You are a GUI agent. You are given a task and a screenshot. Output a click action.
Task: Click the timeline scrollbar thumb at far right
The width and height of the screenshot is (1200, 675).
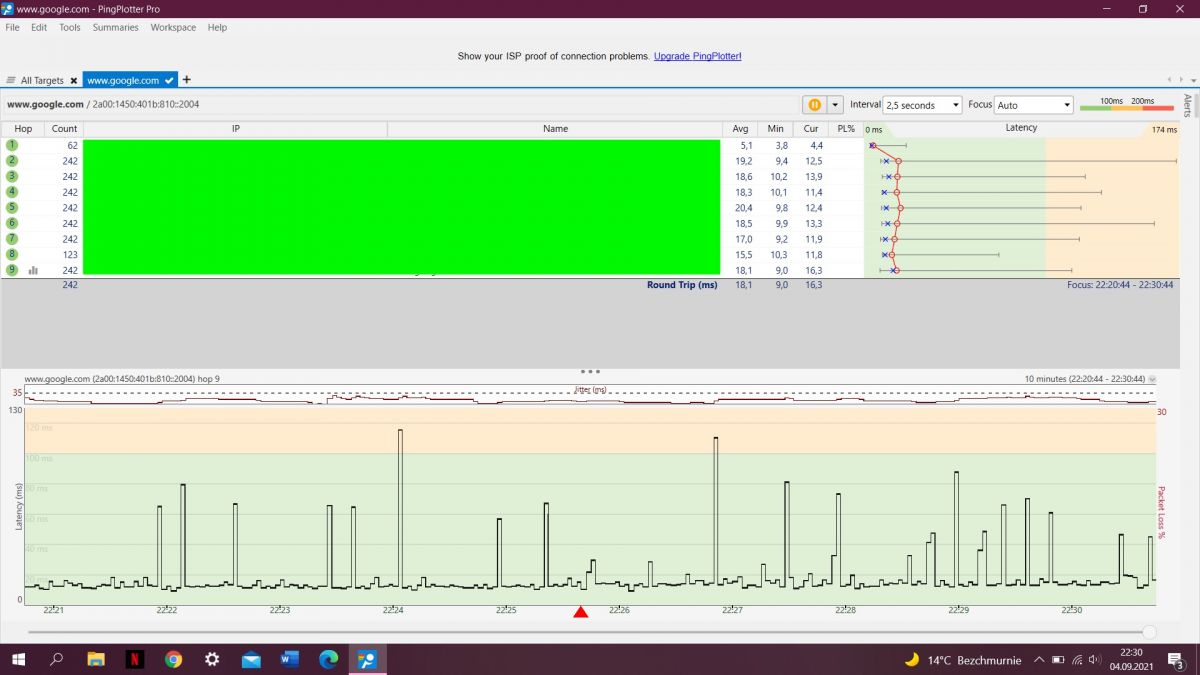pyautogui.click(x=1149, y=632)
